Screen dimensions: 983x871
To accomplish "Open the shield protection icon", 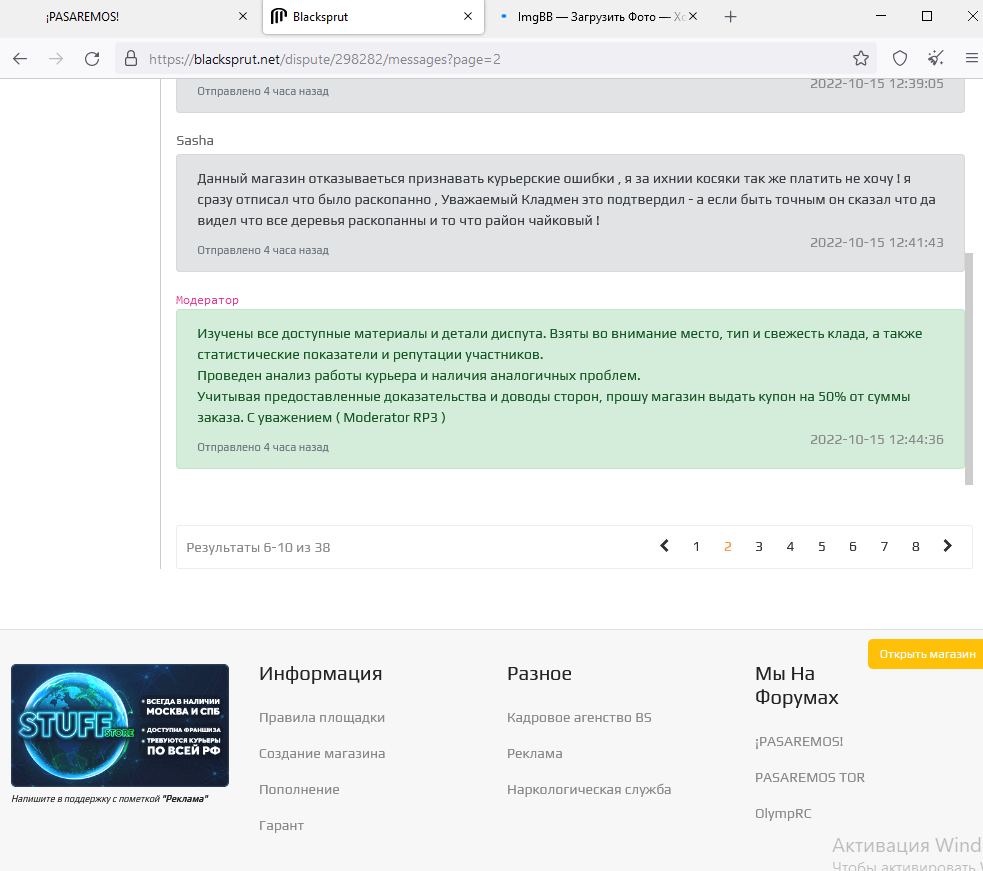I will [x=900, y=59].
